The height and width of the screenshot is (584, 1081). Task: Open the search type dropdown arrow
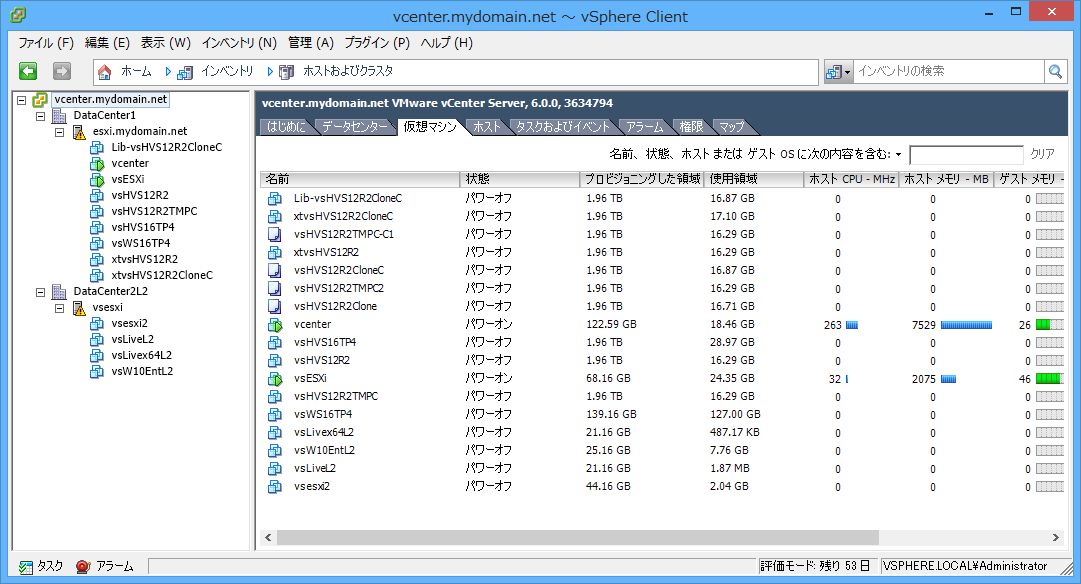click(848, 72)
